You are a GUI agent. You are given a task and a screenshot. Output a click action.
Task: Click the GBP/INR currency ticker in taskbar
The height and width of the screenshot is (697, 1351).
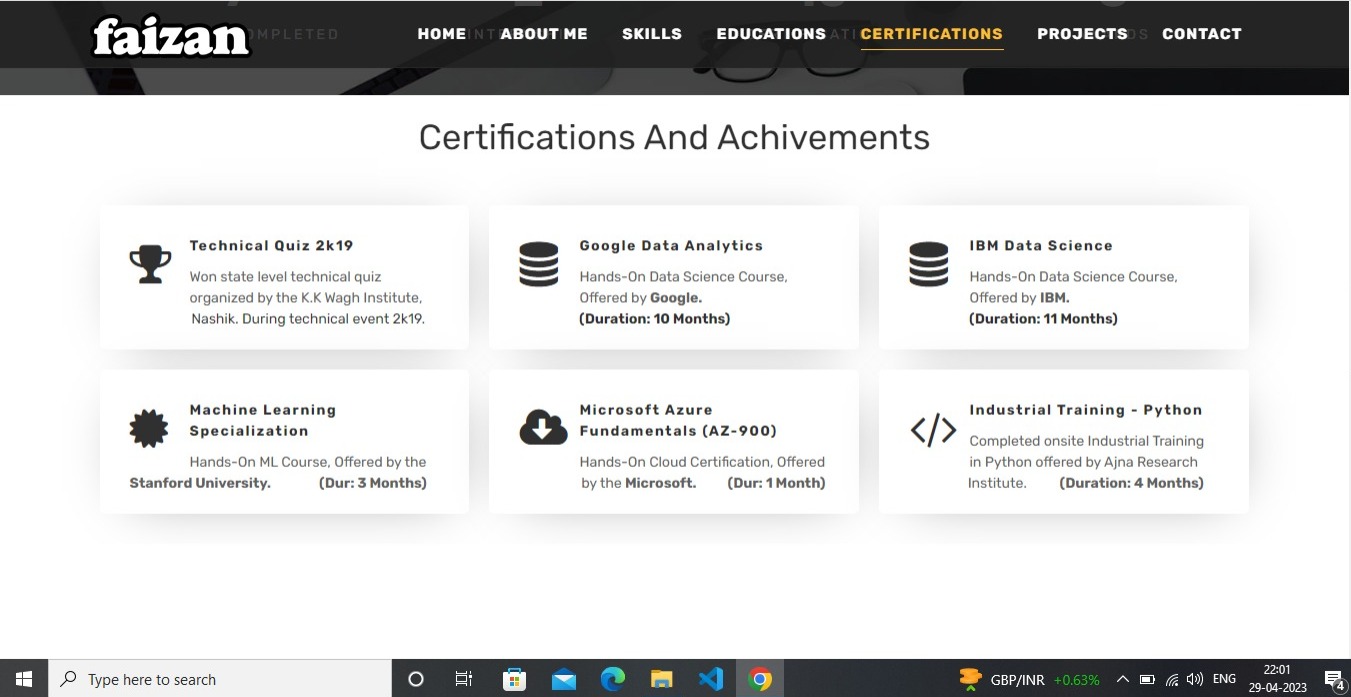coord(1017,679)
